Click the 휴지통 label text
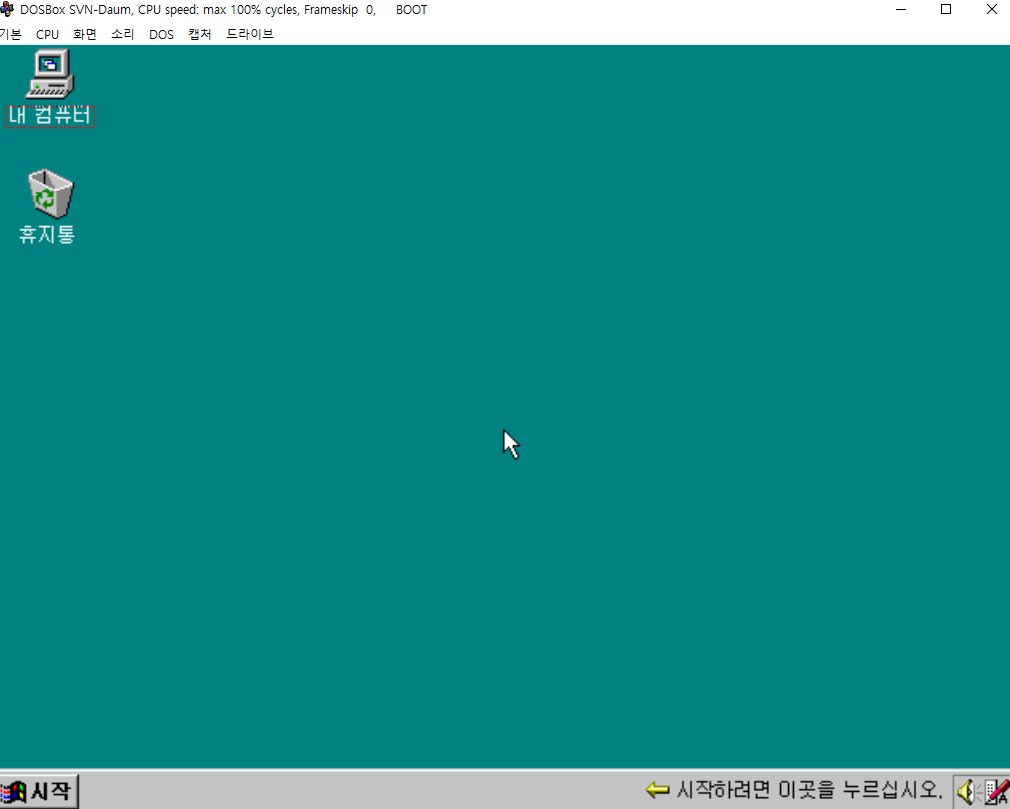The width and height of the screenshot is (1010, 809). (x=47, y=234)
